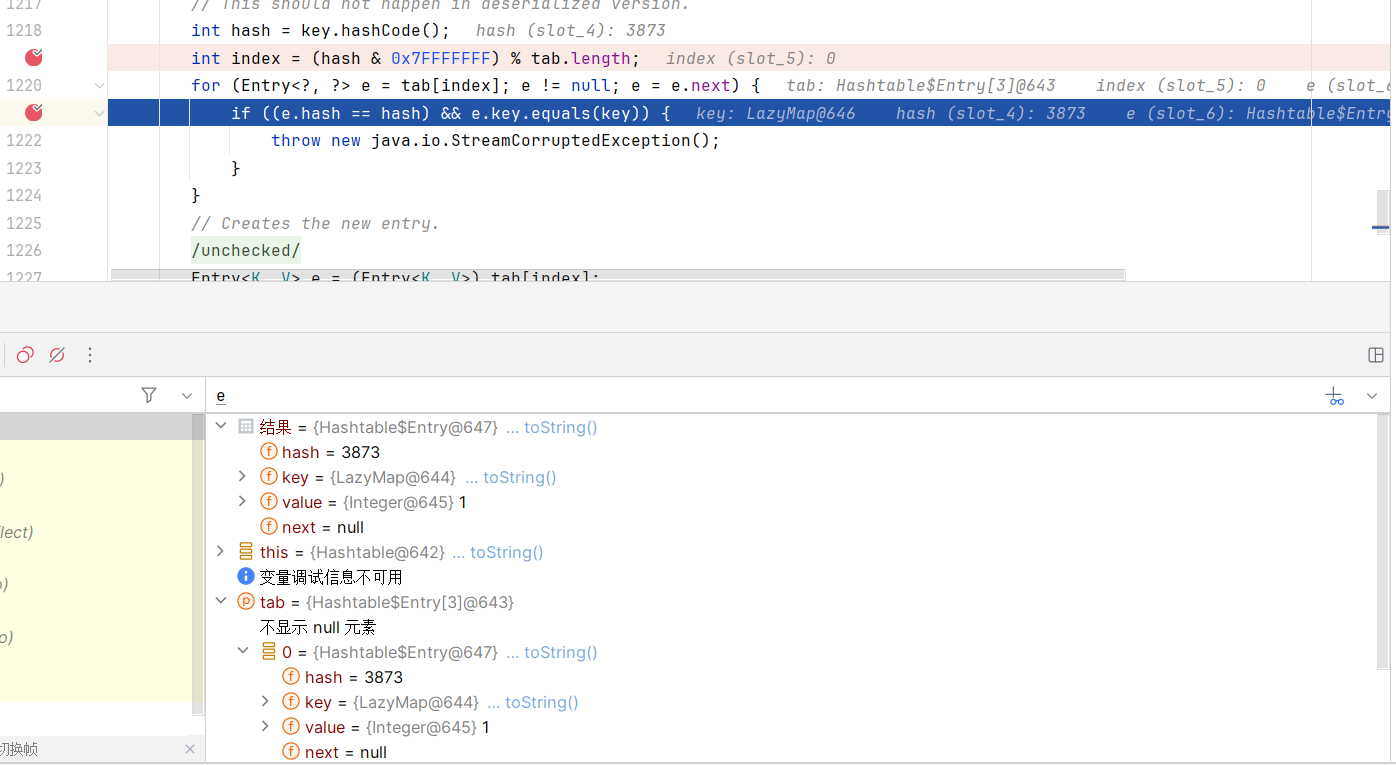
Task: Click the object icon beside tab element 0
Action: [269, 651]
